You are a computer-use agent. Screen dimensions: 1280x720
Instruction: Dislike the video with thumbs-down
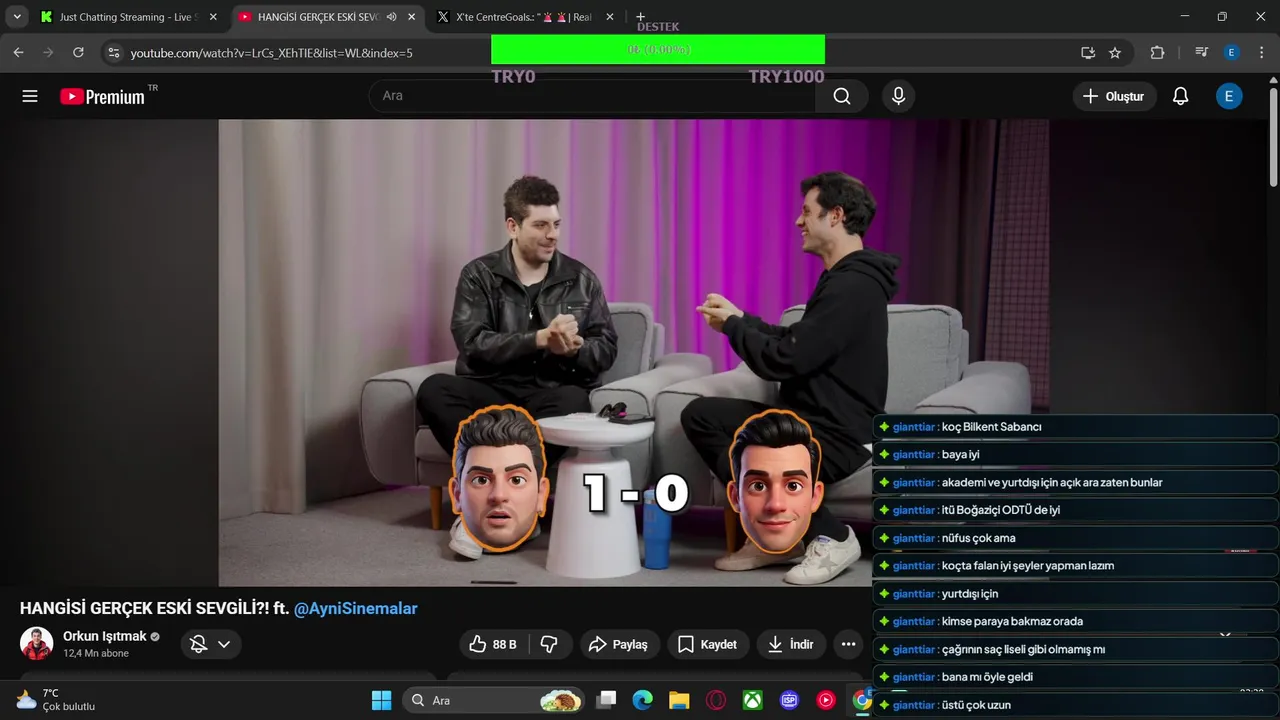click(x=549, y=645)
